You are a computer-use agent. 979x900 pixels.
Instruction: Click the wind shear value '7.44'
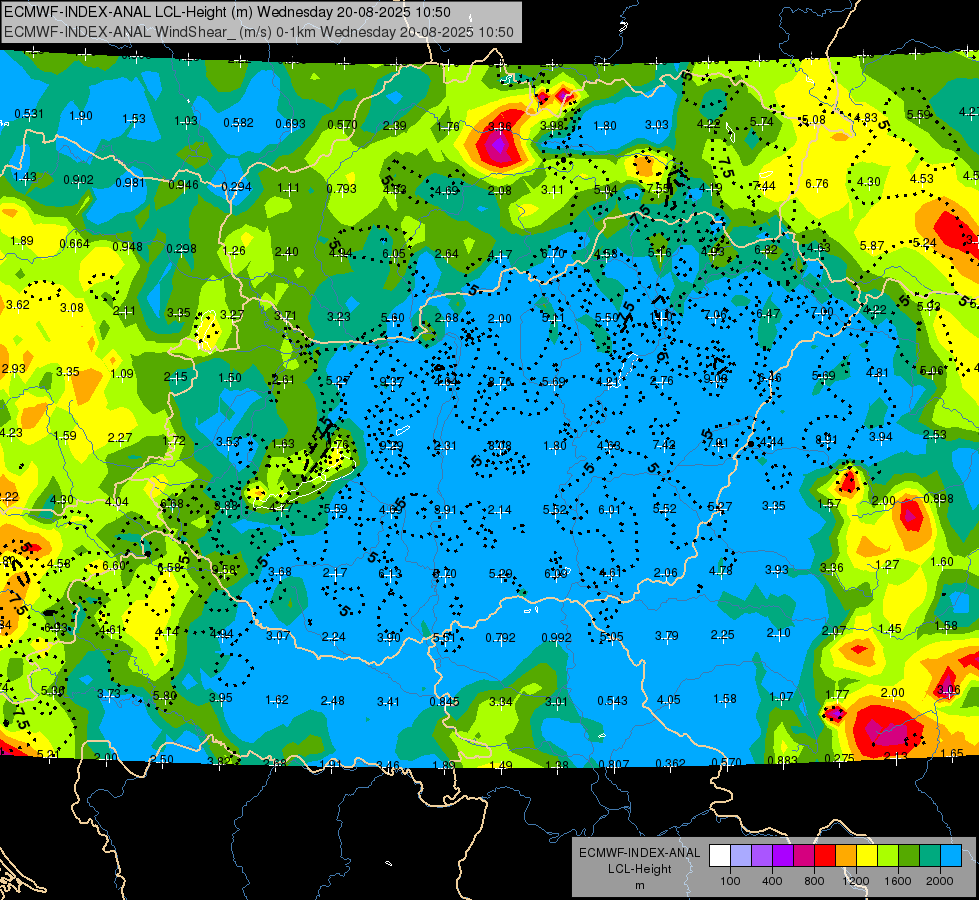764,186
